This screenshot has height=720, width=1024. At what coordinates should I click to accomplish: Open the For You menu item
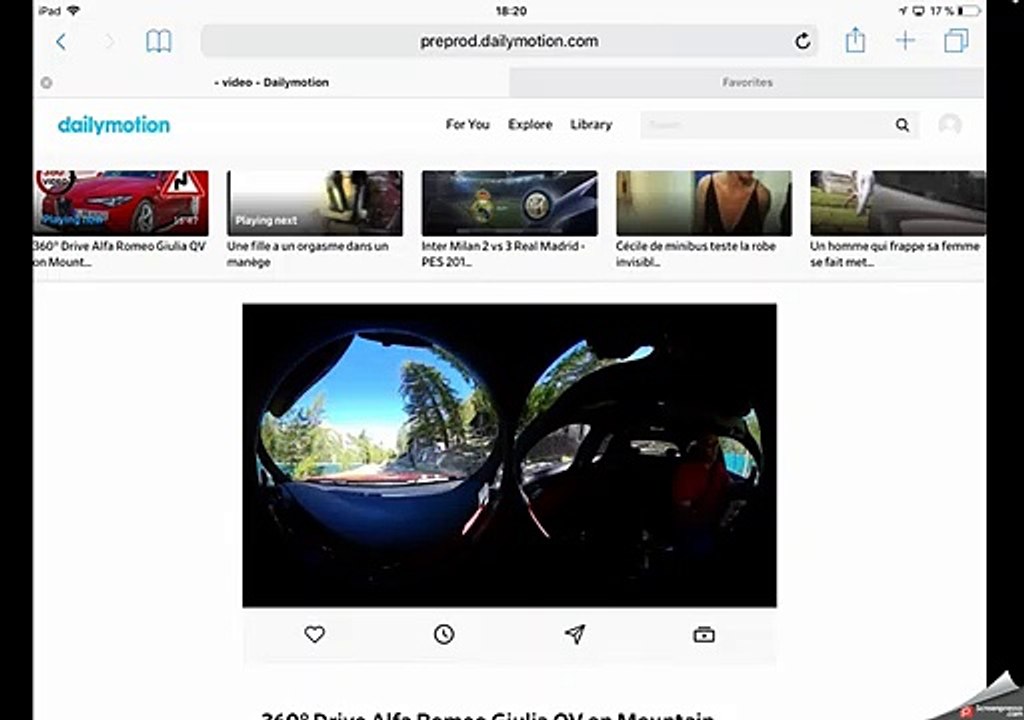click(x=468, y=124)
